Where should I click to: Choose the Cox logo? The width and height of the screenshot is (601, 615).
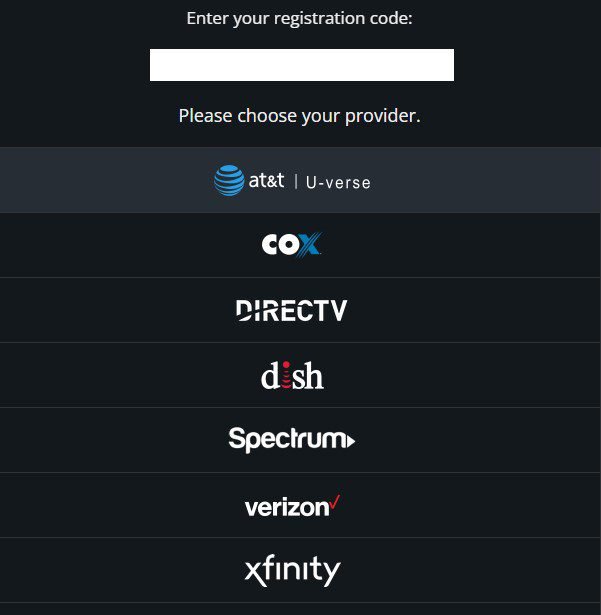[x=291, y=245]
